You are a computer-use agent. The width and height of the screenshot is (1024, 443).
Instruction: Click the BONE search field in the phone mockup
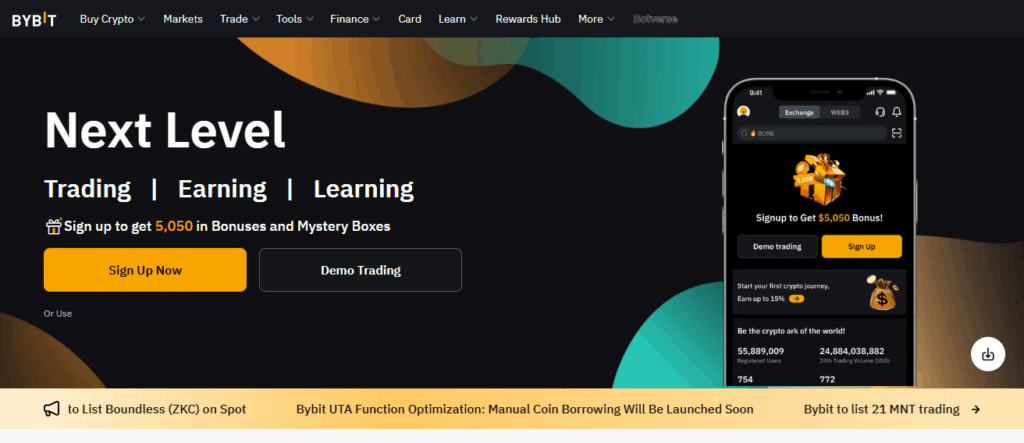pyautogui.click(x=810, y=132)
